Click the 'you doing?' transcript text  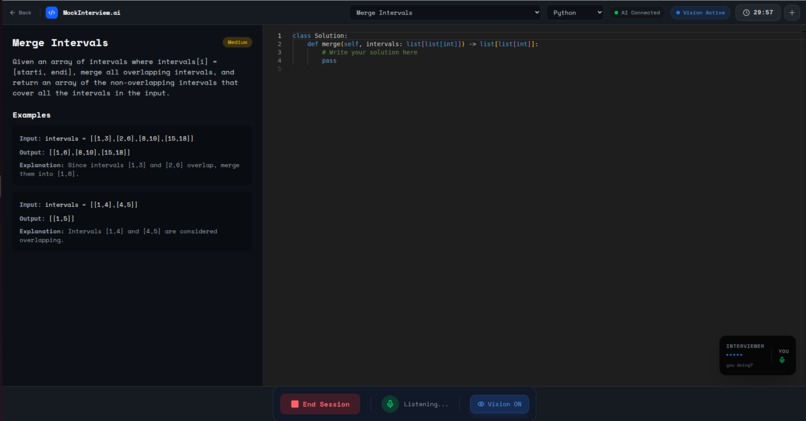740,365
